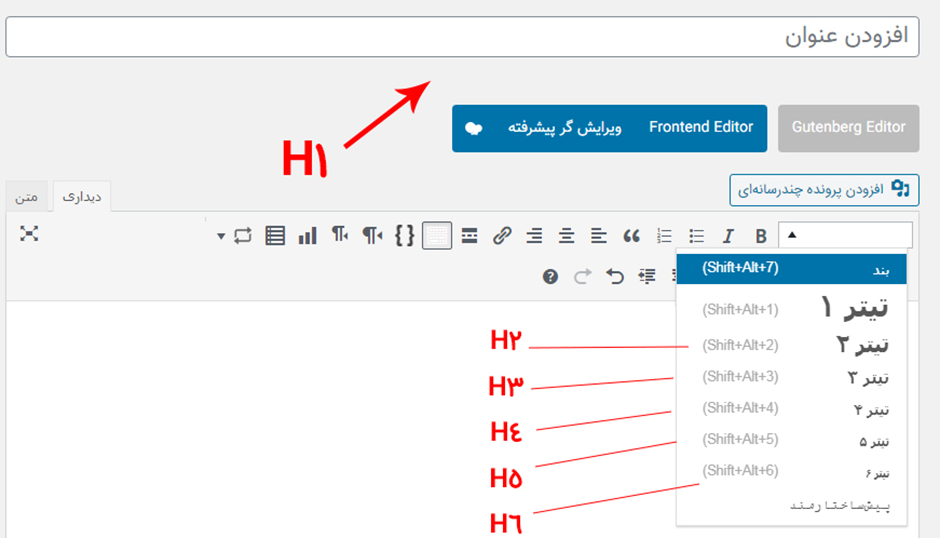
Task: Click the redo arrow
Action: (x=582, y=276)
